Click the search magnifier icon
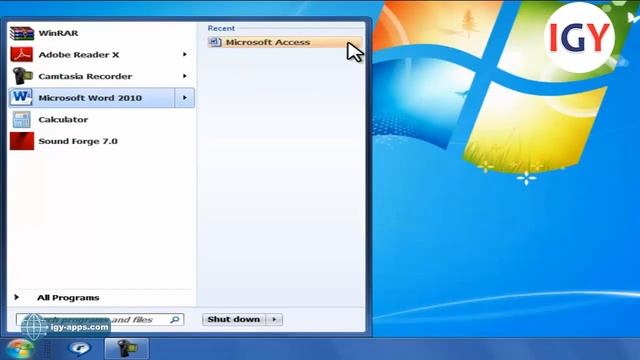 click(175, 320)
